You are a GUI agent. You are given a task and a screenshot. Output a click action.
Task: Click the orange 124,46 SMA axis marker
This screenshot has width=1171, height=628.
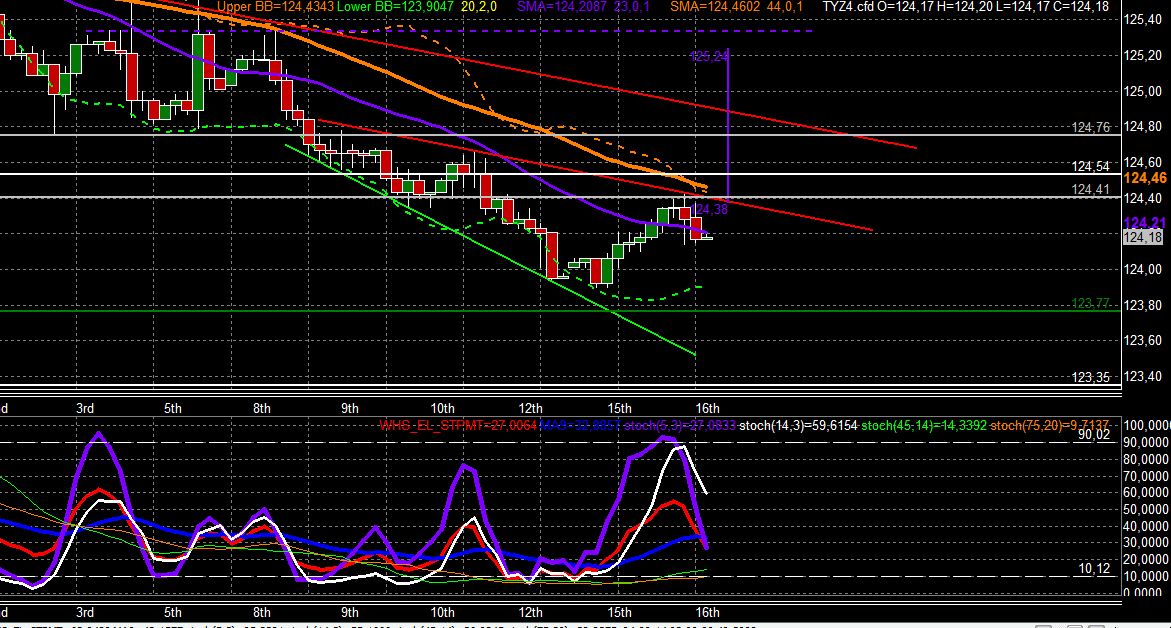click(1145, 178)
